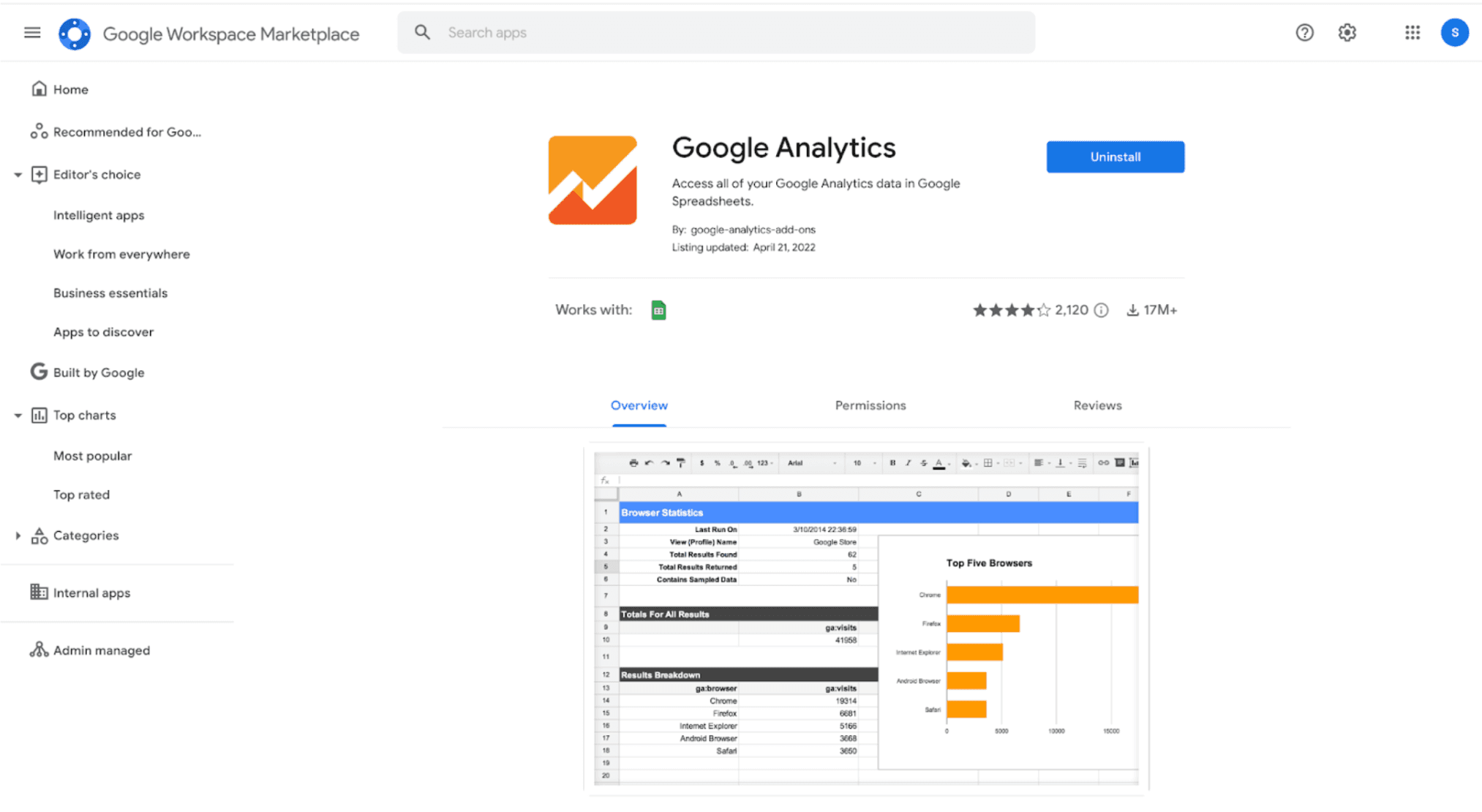The image size is (1482, 812).
Task: Open Top rated chart
Action: [81, 495]
